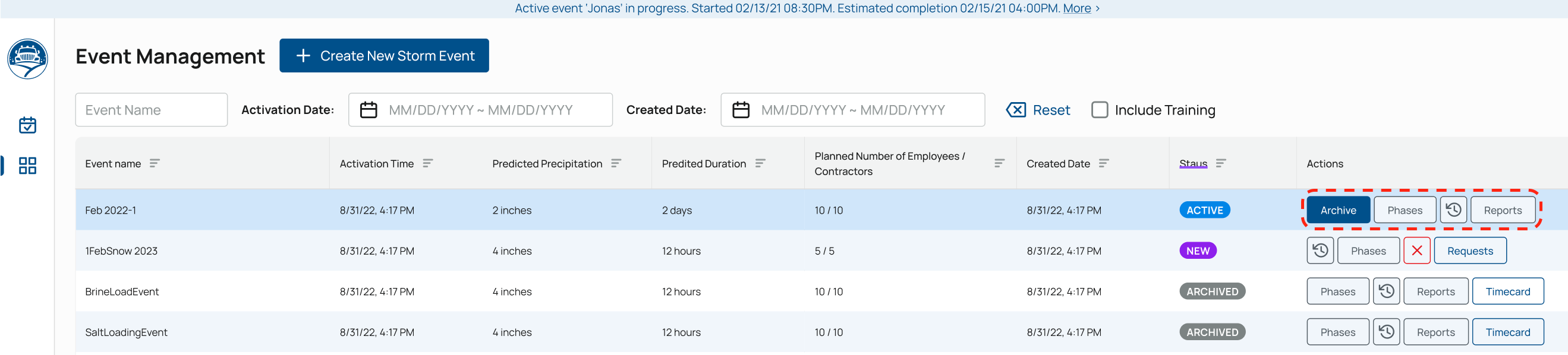Click the snowplow app logo
The image size is (1568, 355).
point(27,58)
